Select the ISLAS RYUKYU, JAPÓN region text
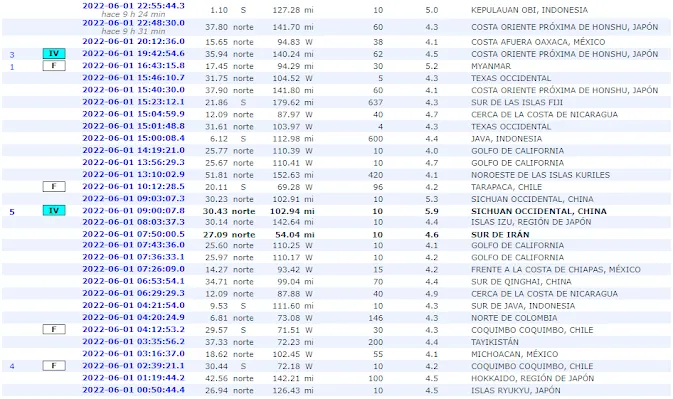This screenshot has height=399, width=673. (x=515, y=390)
